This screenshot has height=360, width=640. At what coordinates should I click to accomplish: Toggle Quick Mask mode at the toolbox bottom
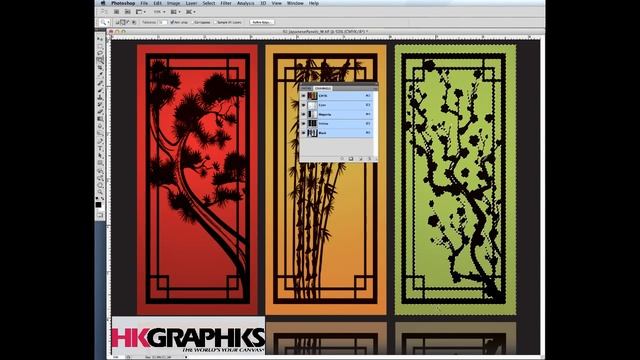tap(100, 215)
